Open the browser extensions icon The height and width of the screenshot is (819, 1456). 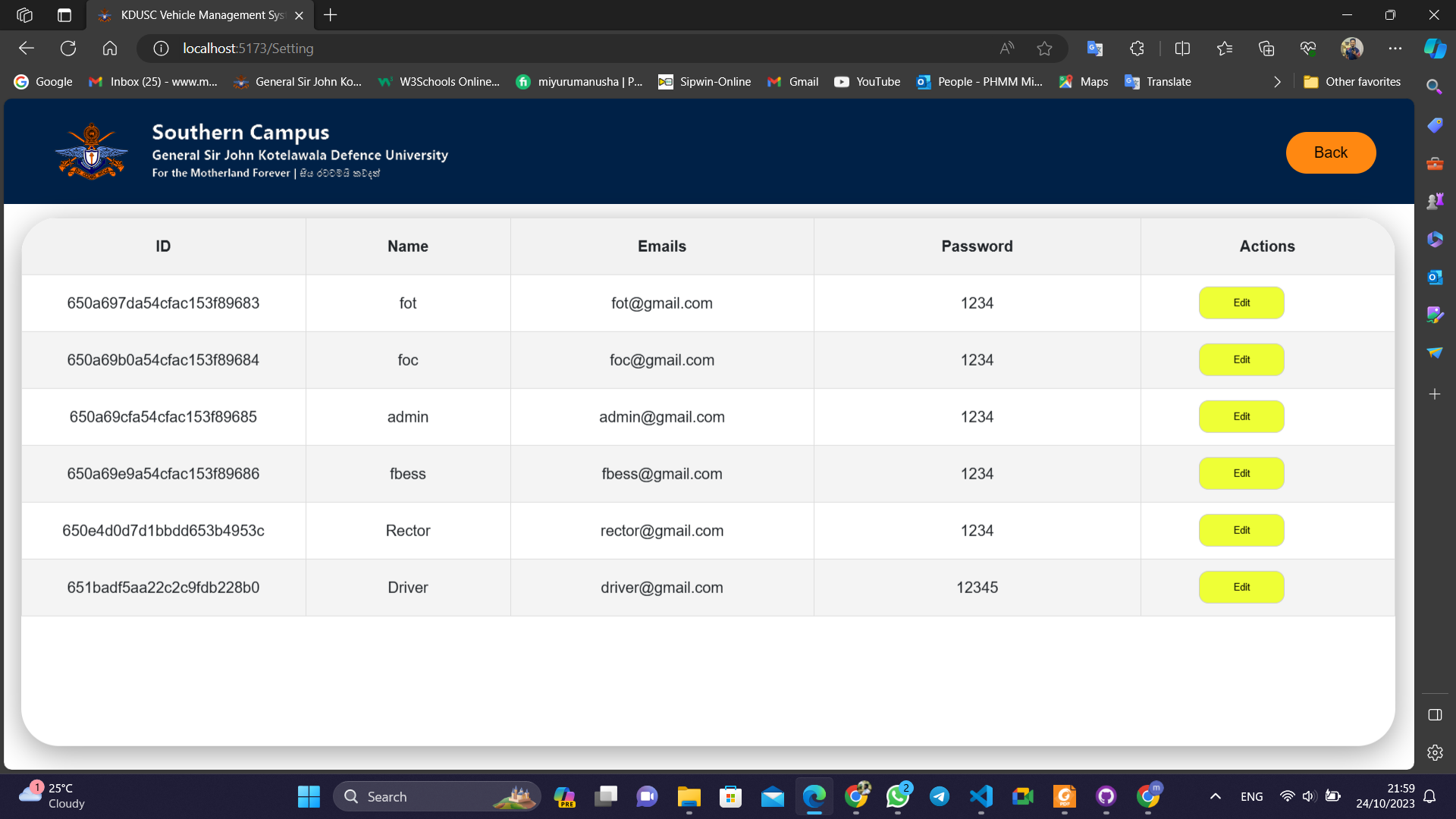click(1137, 49)
